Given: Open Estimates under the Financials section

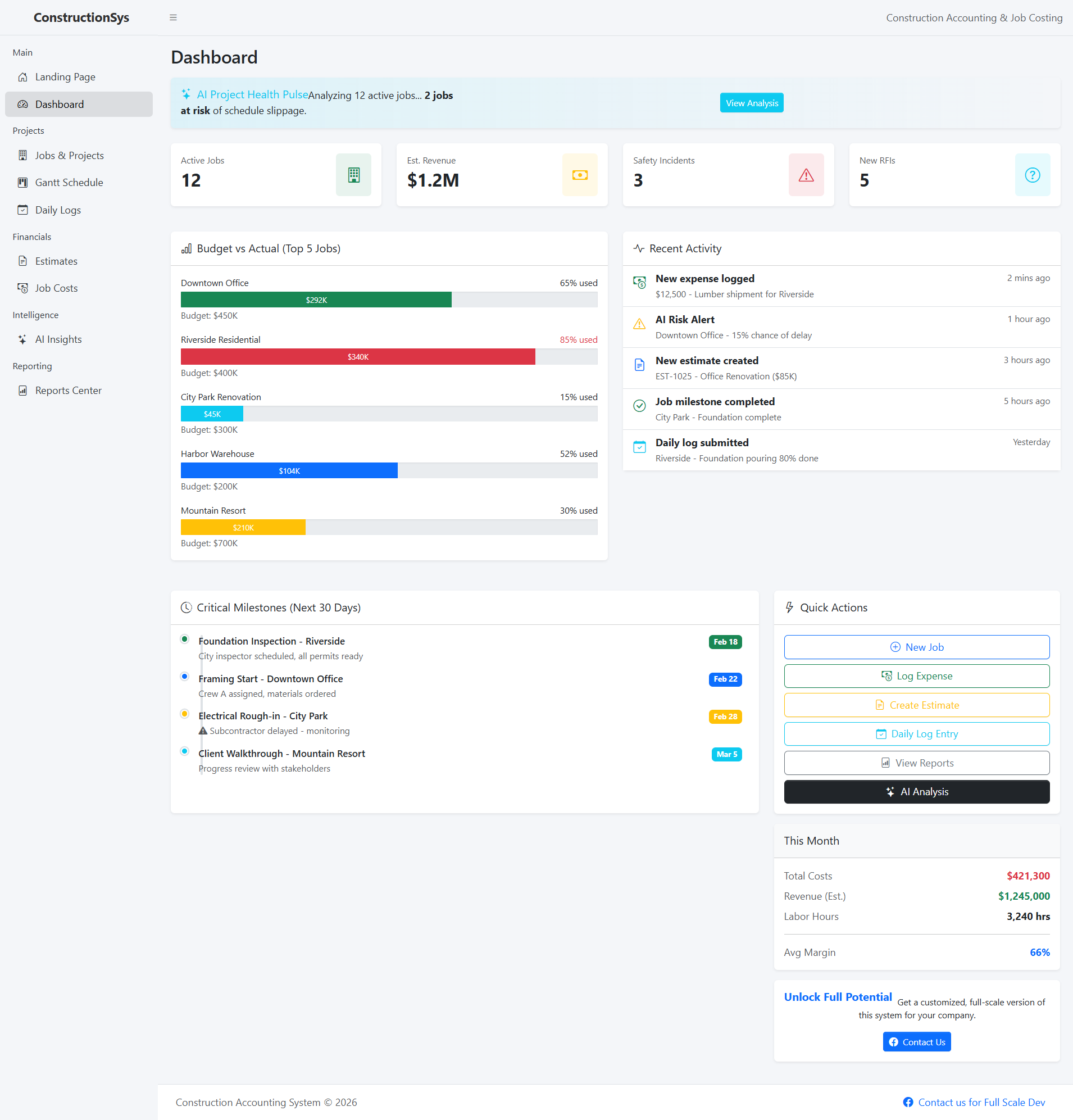Looking at the screenshot, I should pos(56,261).
